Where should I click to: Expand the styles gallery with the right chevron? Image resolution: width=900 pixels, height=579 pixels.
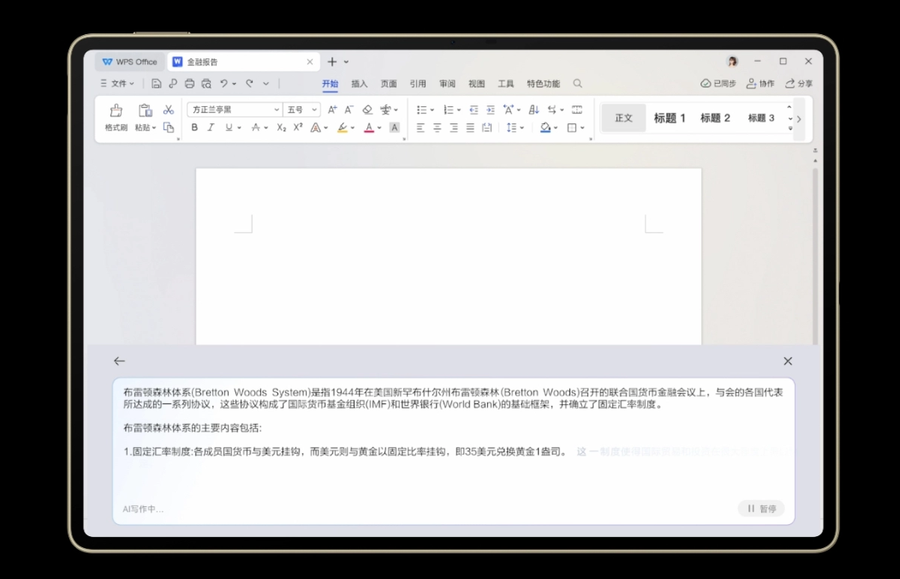(799, 119)
